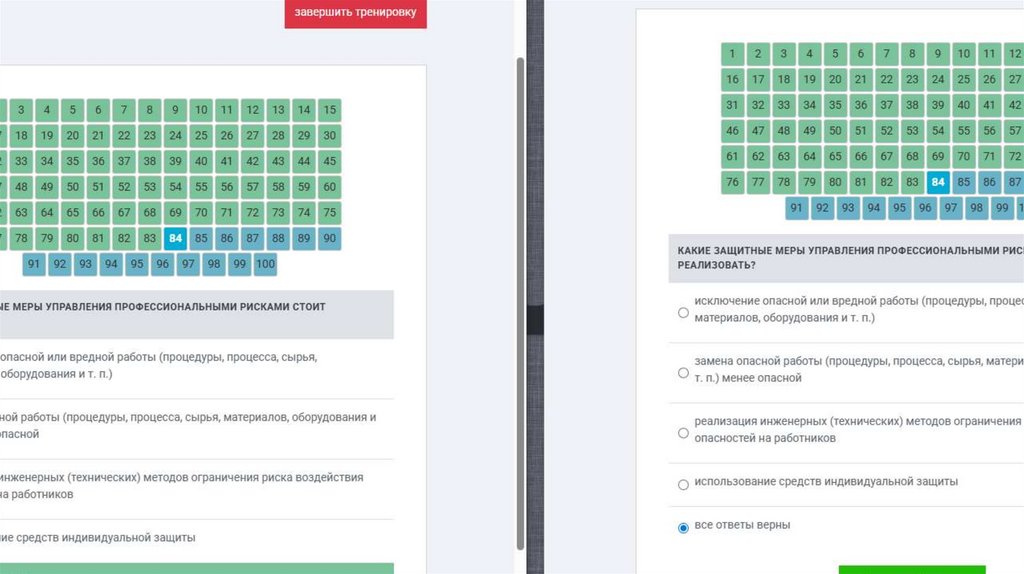Image resolution: width=1024 pixels, height=574 pixels.
Task: Click the left panel's vertical scrollbar
Action: pyautogui.click(x=519, y=300)
